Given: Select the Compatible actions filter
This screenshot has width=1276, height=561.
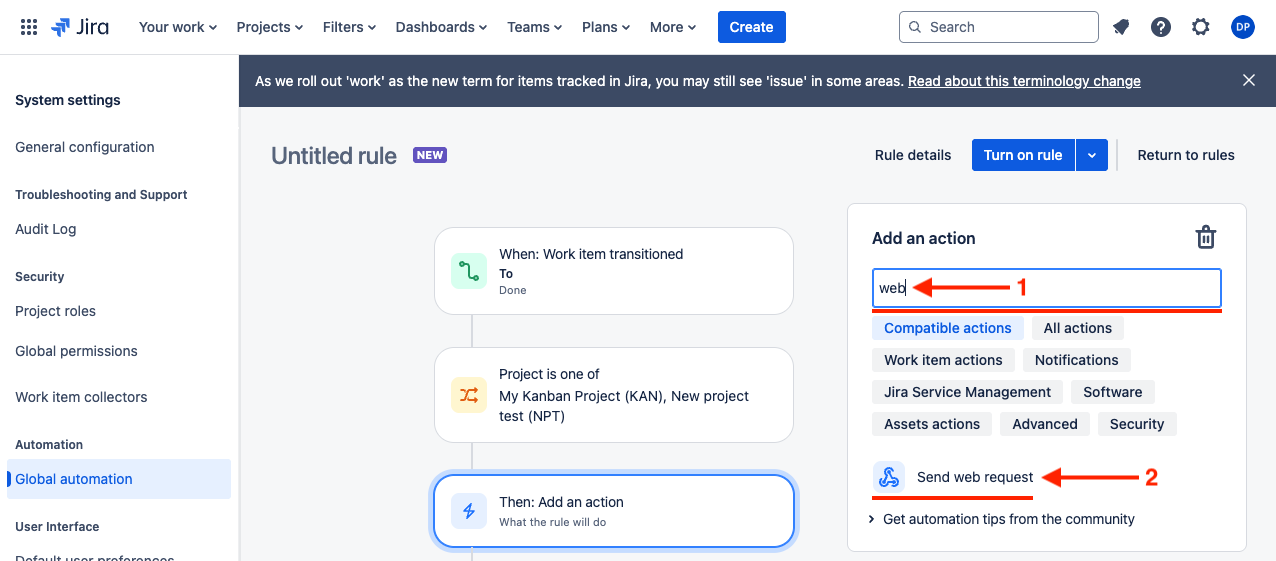Looking at the screenshot, I should 948,328.
